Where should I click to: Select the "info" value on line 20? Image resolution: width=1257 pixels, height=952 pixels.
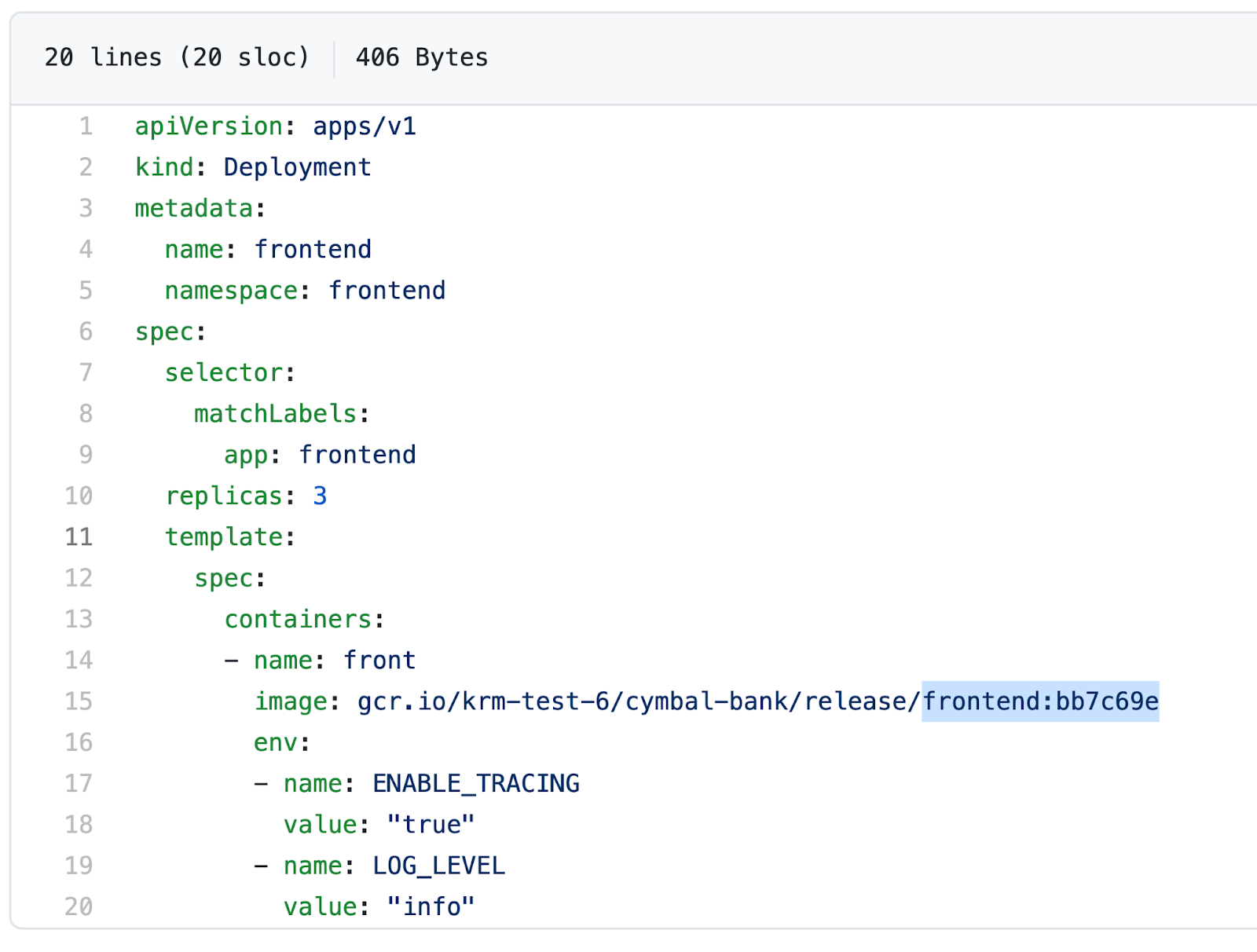click(430, 906)
